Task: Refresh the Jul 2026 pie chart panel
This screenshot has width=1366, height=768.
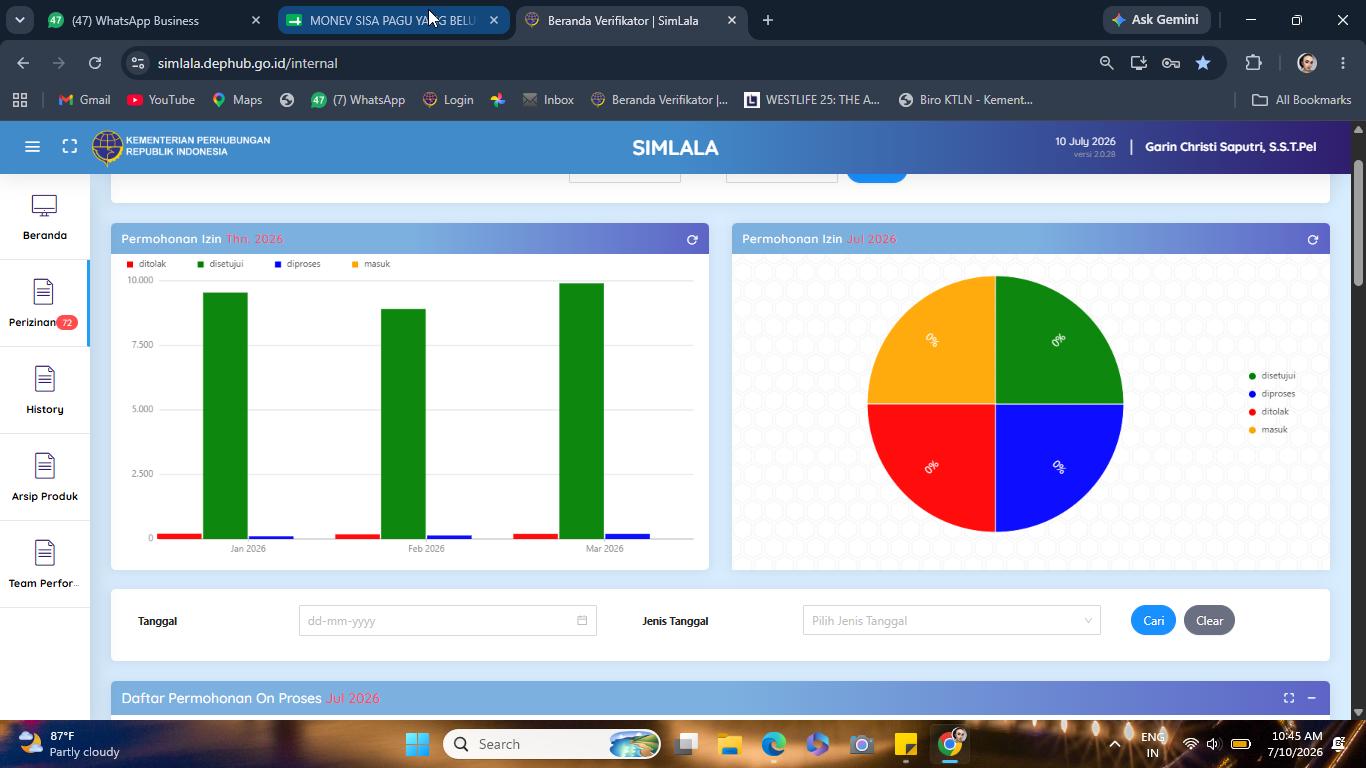Action: pos(1313,239)
